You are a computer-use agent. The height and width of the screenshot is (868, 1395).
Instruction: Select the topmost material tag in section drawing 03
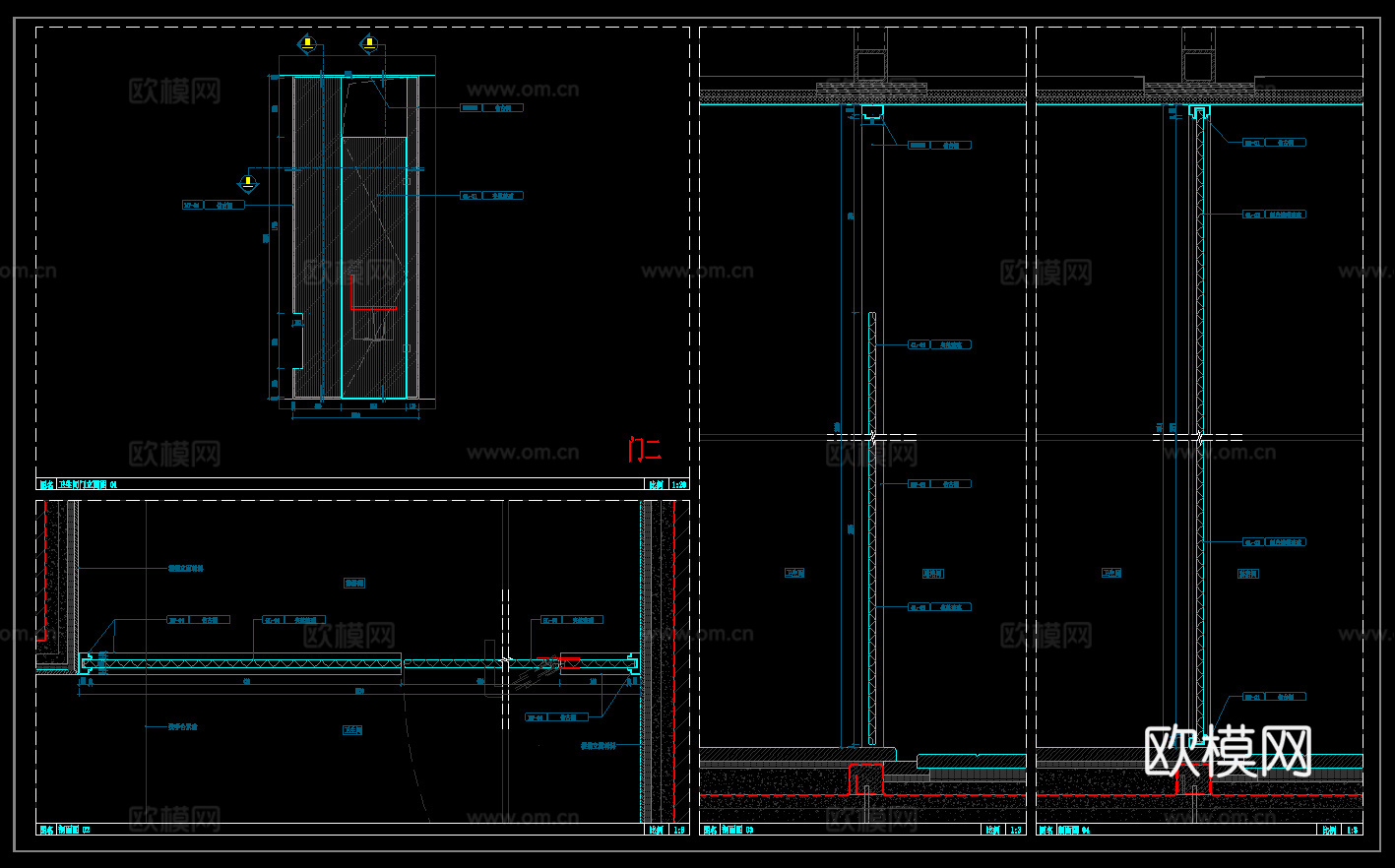point(939,145)
